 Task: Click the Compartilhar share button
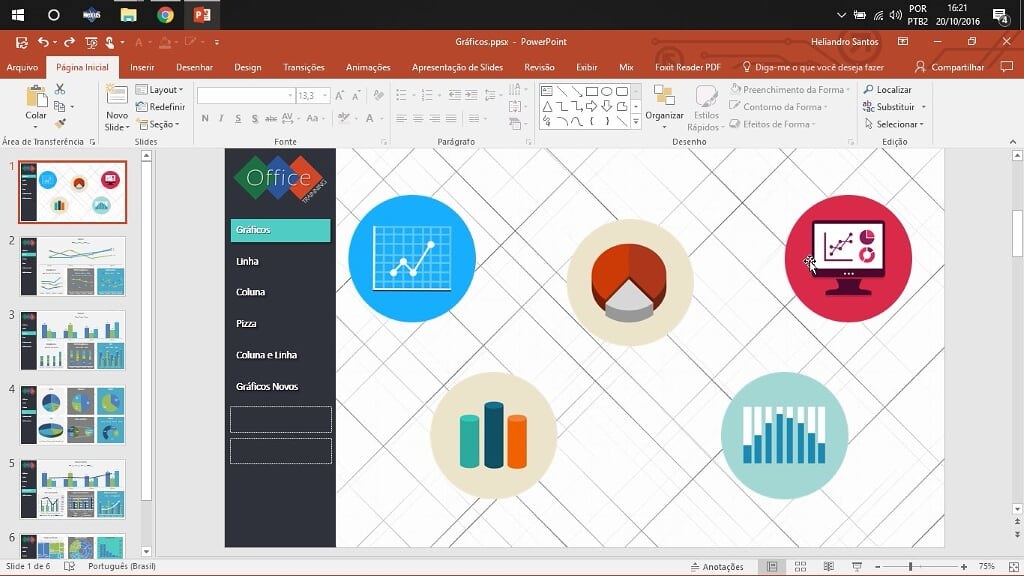[950, 67]
